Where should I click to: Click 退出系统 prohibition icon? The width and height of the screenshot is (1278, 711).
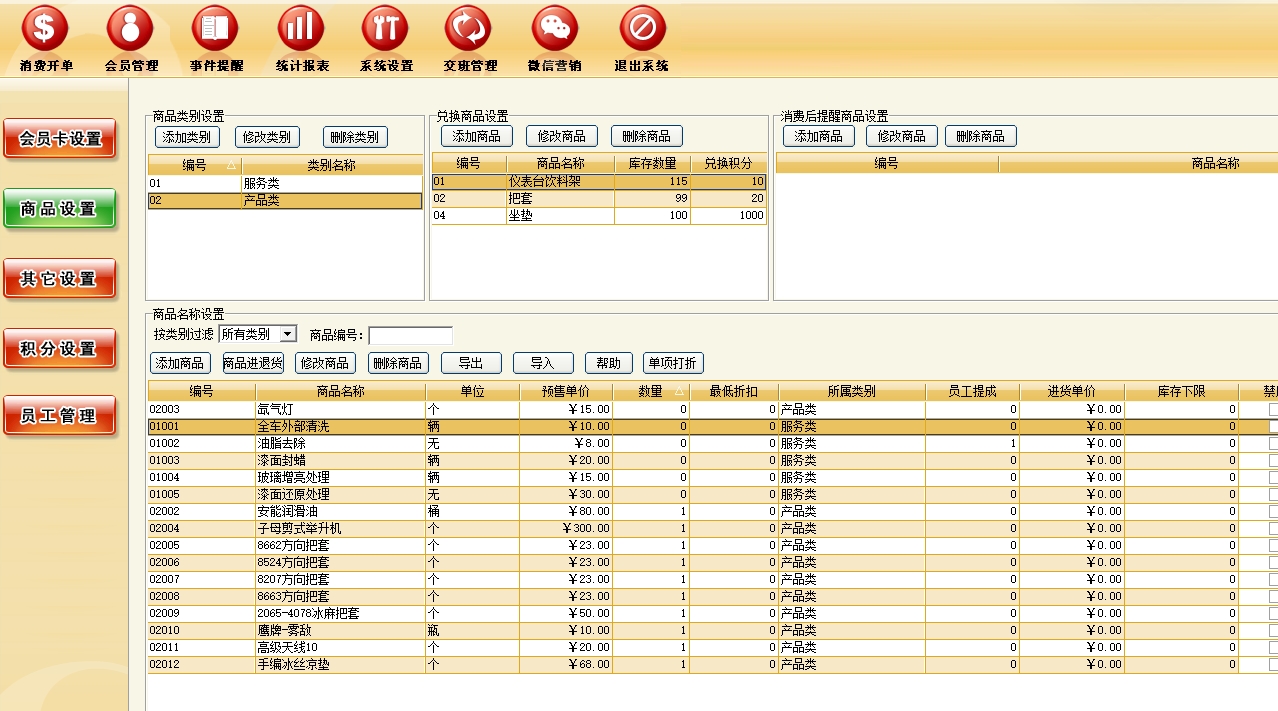coord(642,29)
